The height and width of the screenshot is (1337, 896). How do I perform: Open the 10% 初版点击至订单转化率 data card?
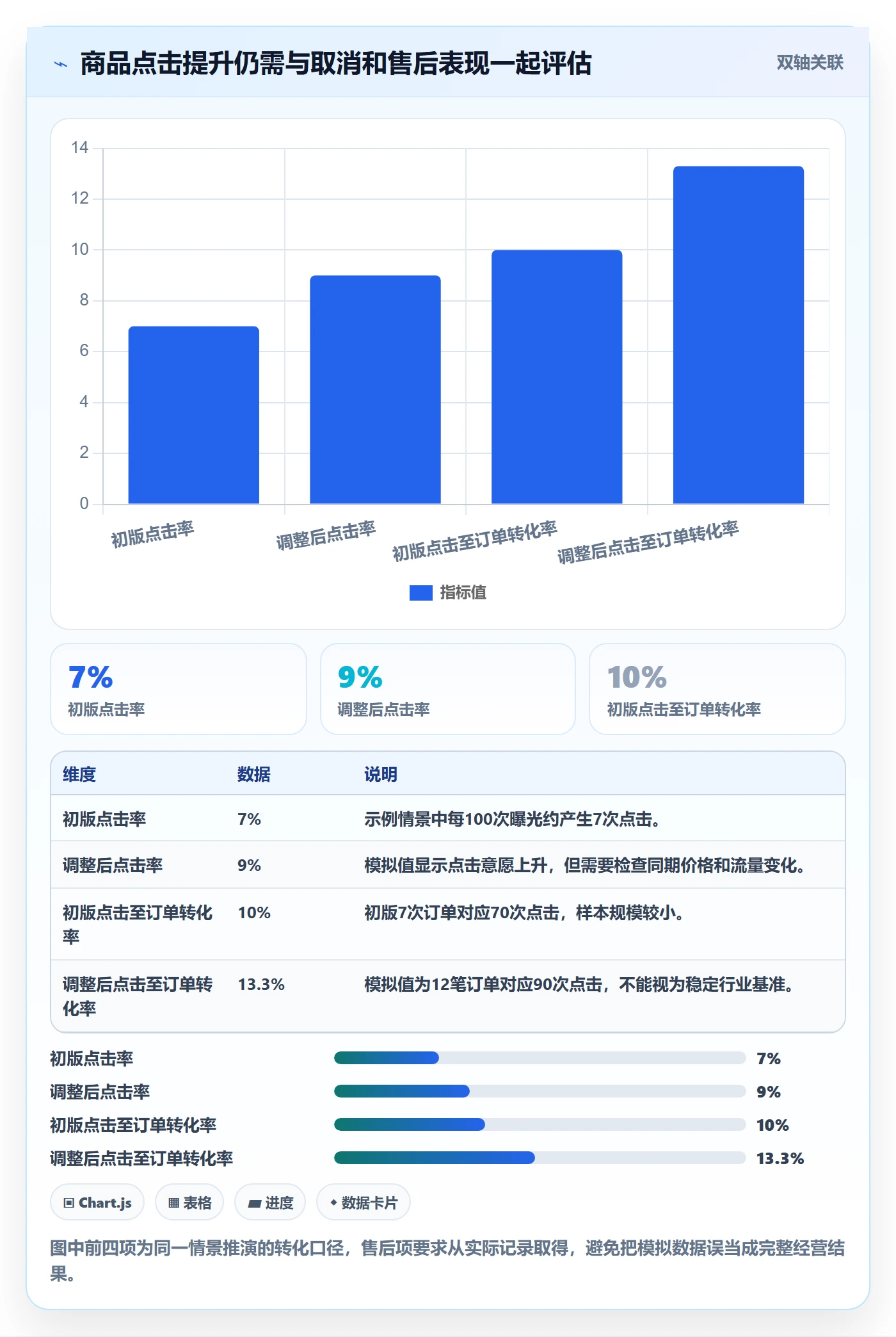click(717, 689)
